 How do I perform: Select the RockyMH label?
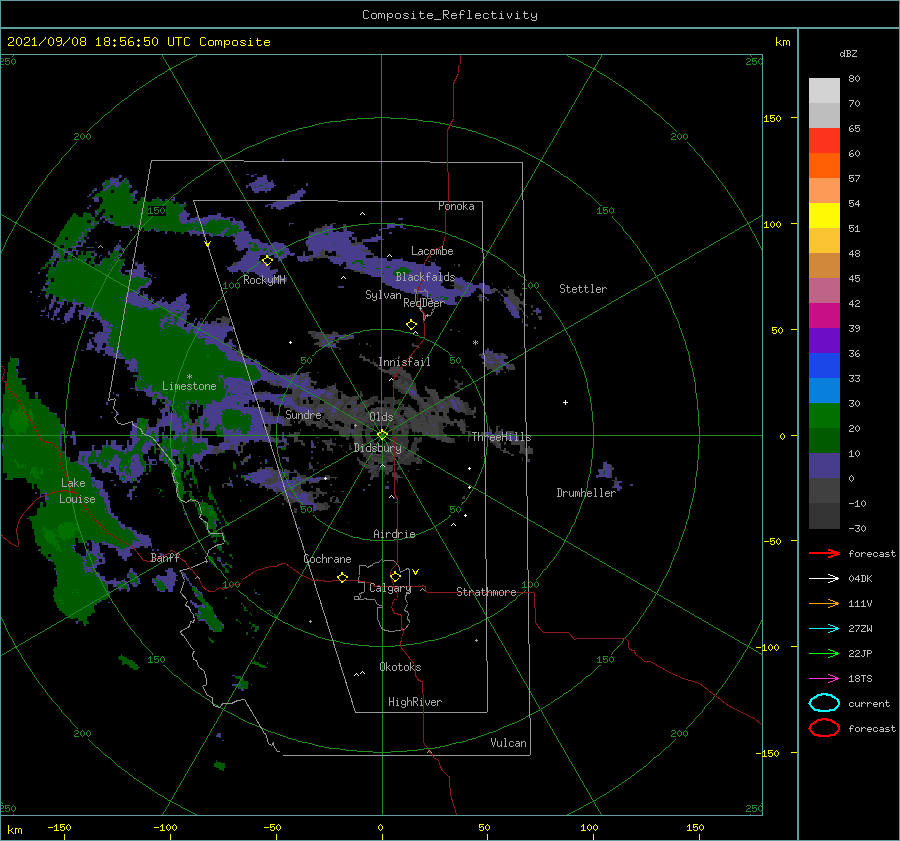coord(264,280)
